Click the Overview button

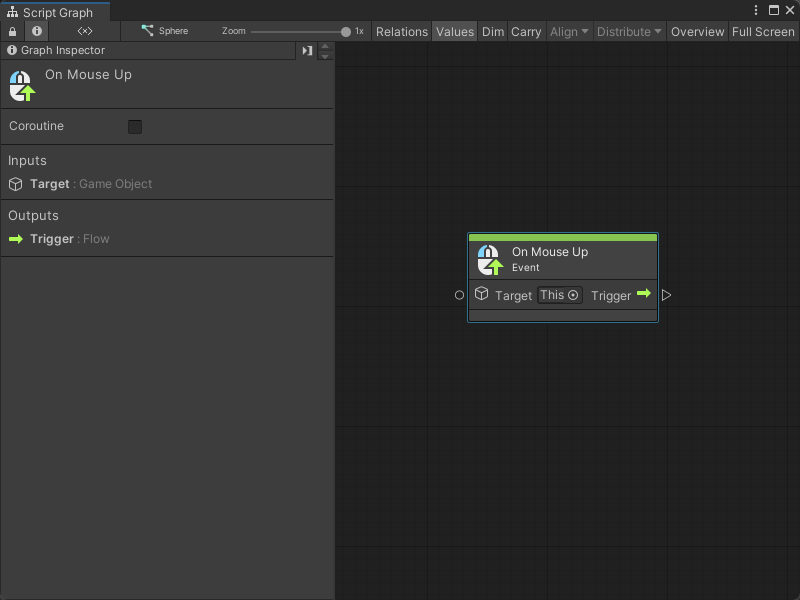(697, 31)
